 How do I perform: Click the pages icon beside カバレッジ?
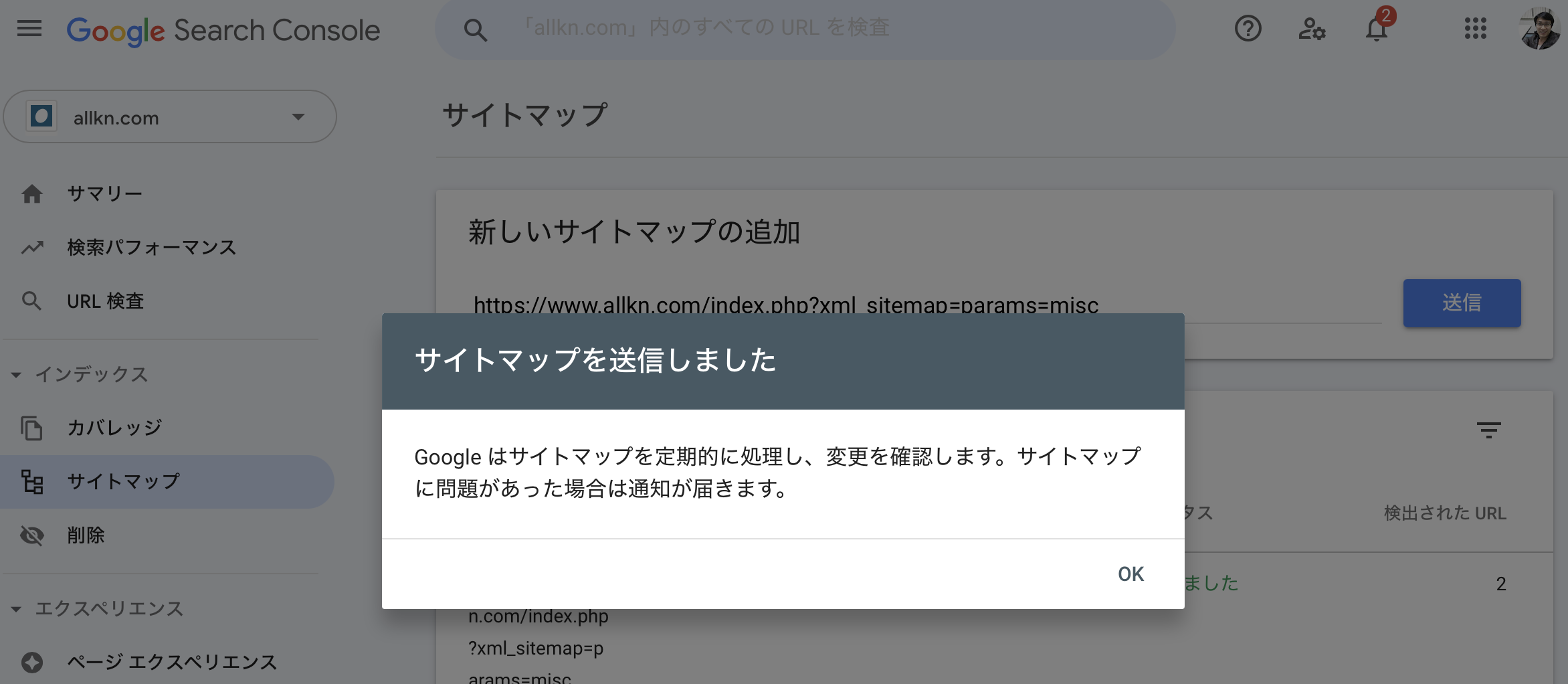tap(31, 428)
